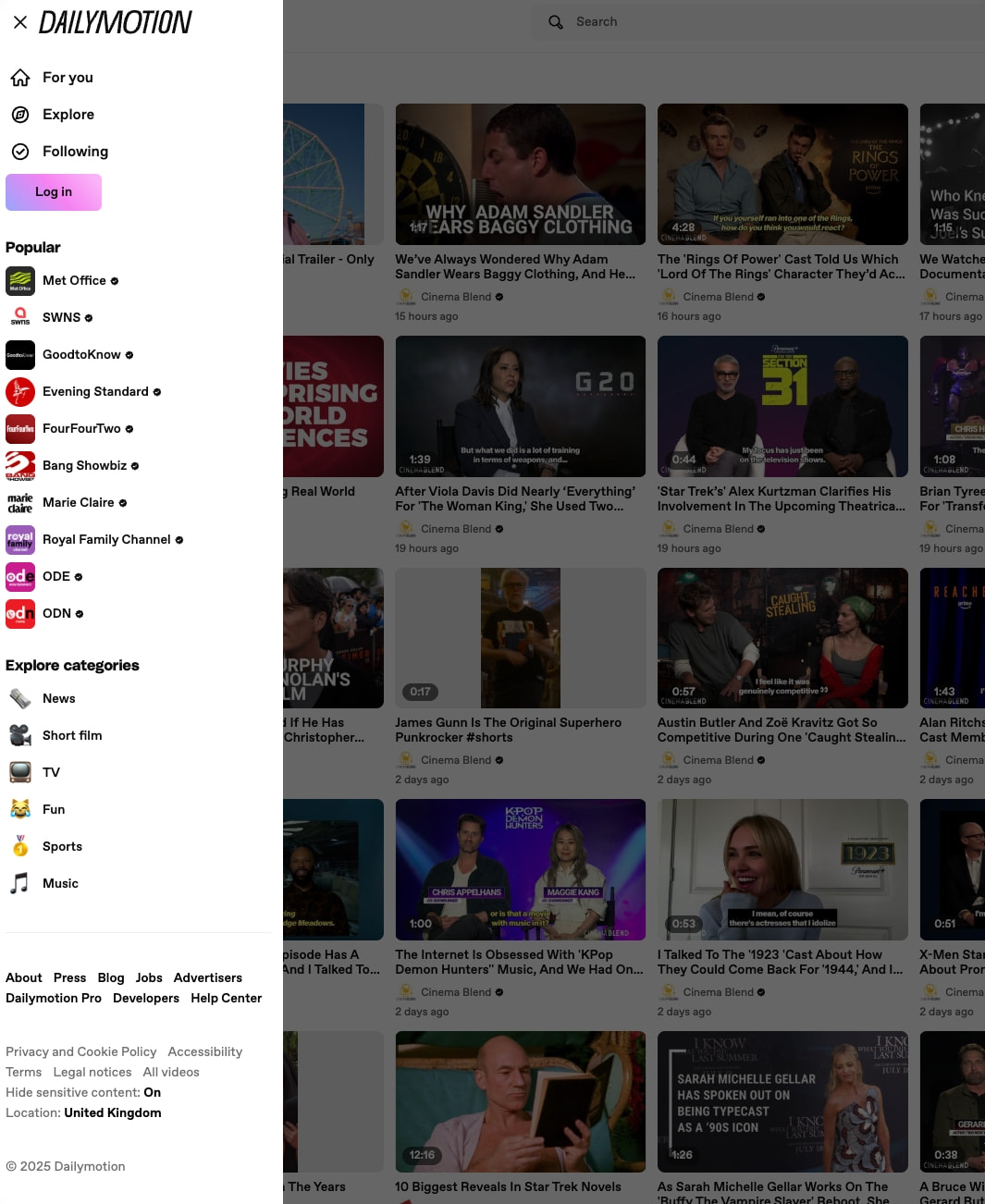Select the For you home icon
985x1204 pixels.
(20, 78)
